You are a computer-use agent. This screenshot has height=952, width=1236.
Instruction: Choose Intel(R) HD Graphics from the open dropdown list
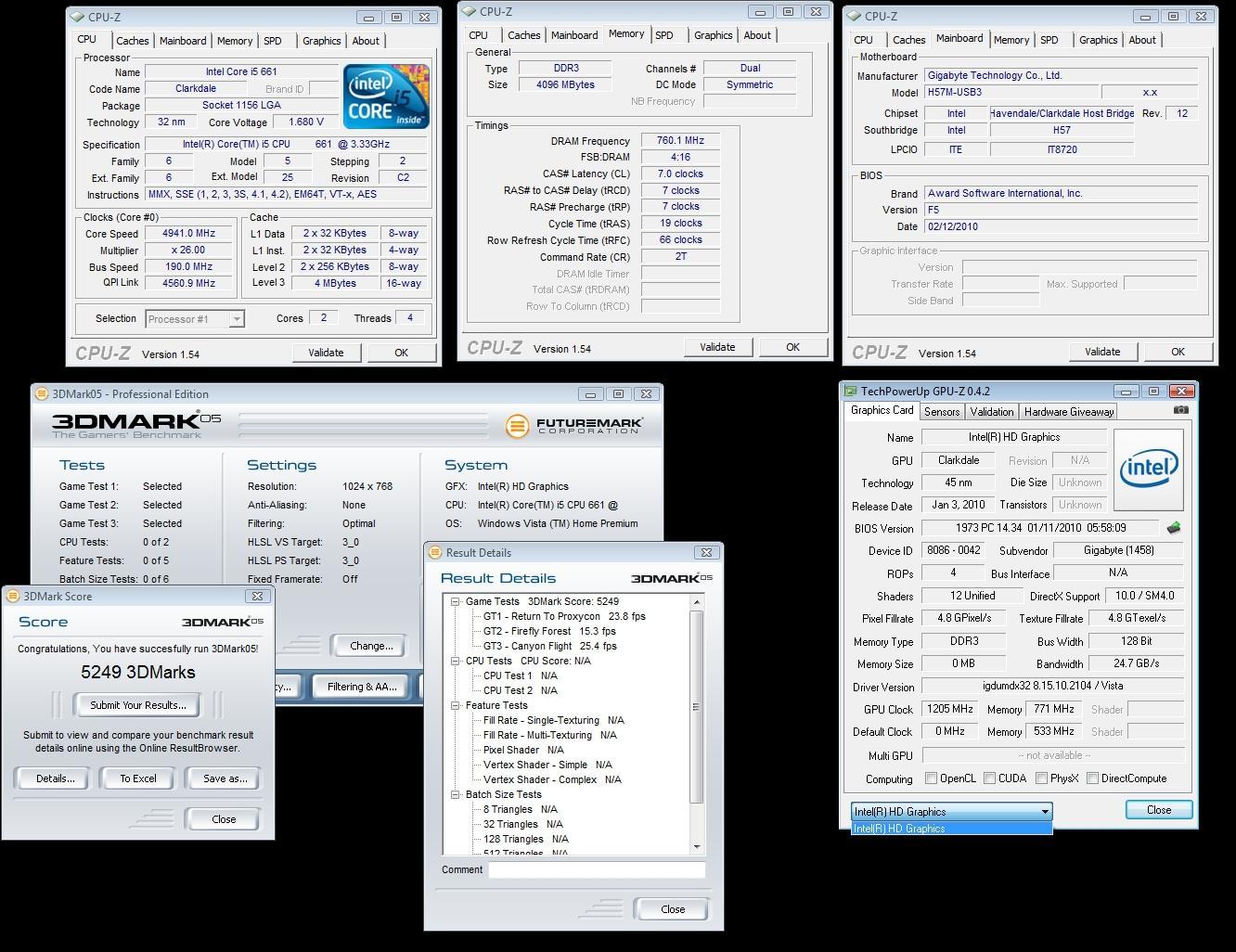click(x=951, y=829)
